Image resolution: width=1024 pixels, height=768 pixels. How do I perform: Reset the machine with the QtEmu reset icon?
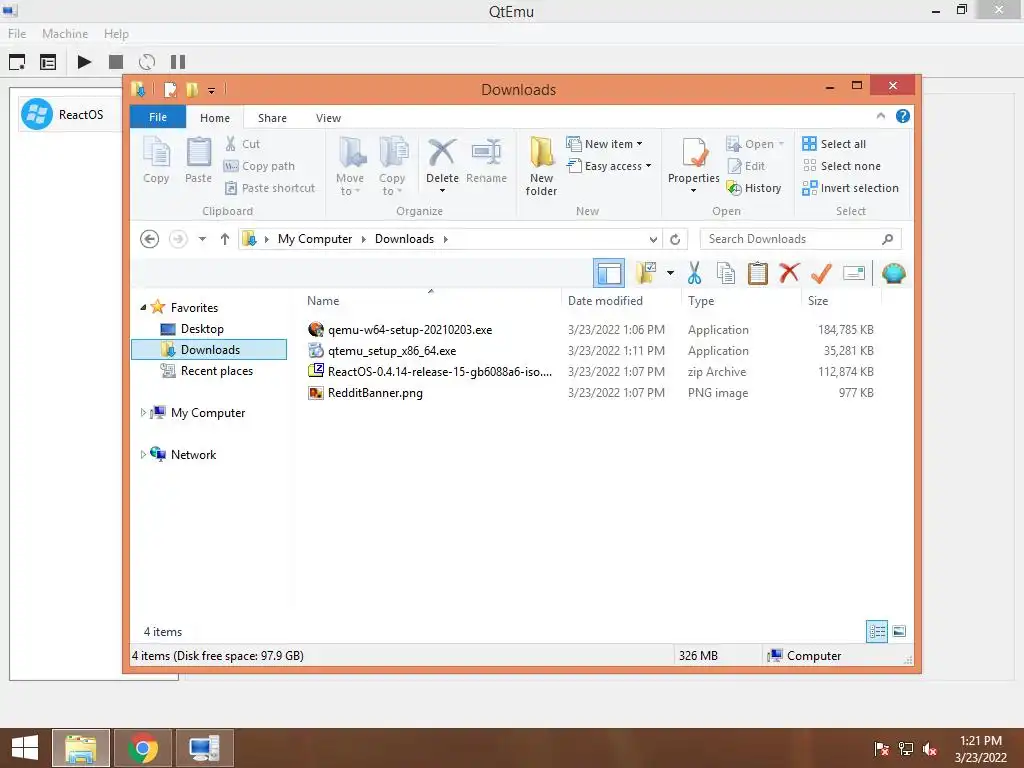pyautogui.click(x=147, y=62)
